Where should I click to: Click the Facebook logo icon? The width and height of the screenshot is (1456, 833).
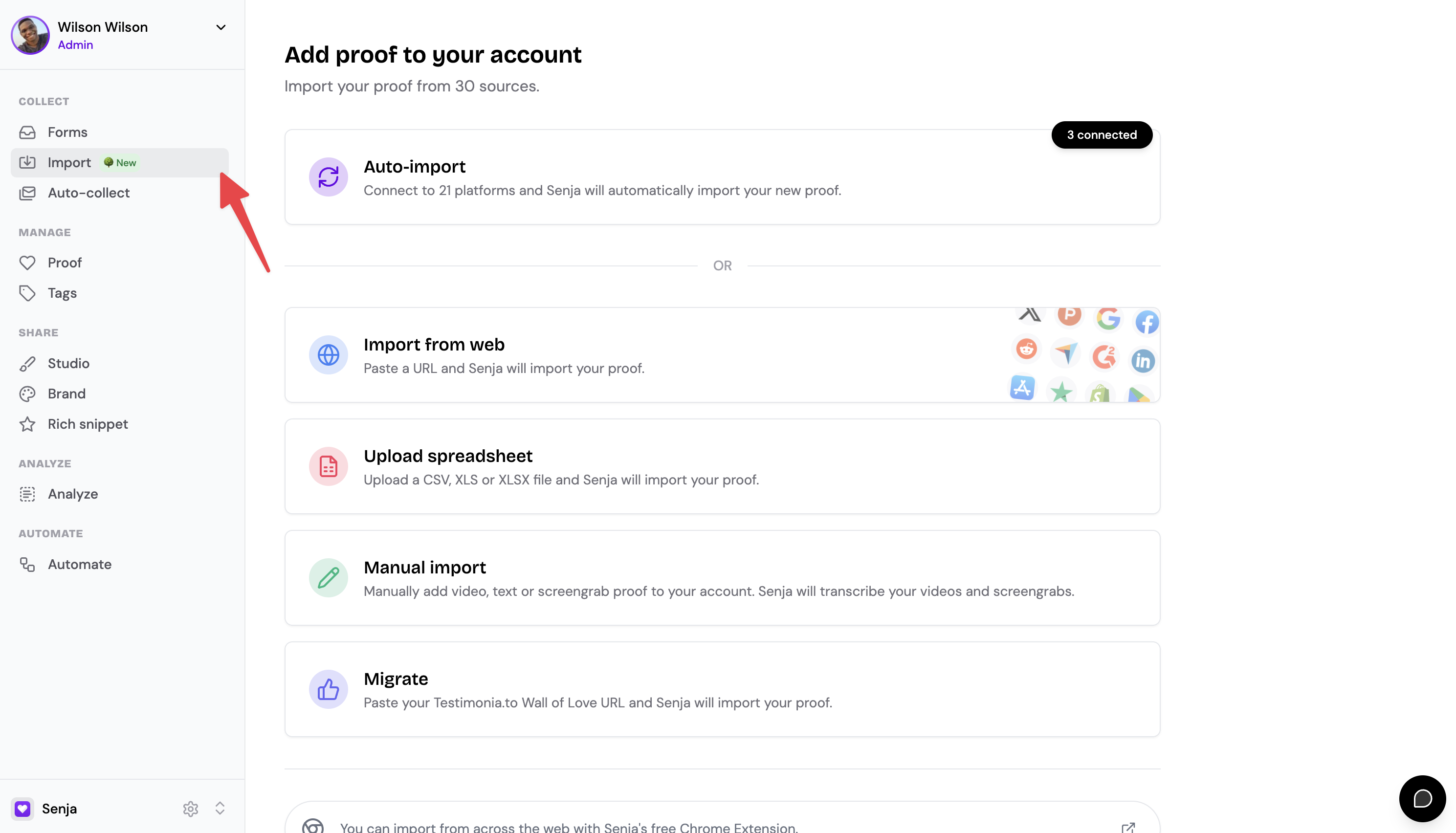(x=1147, y=322)
